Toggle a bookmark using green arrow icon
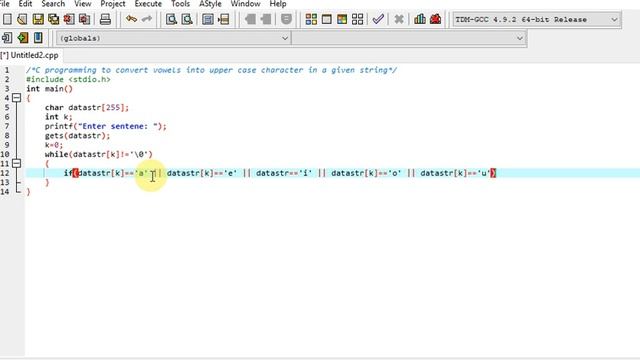Viewport: 640px width, 360px height. tap(22, 38)
